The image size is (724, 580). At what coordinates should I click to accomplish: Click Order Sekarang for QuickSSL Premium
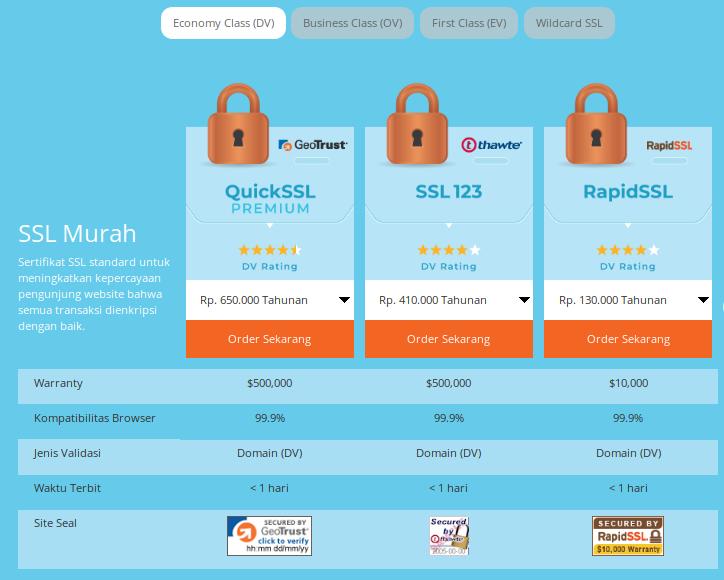[269, 339]
